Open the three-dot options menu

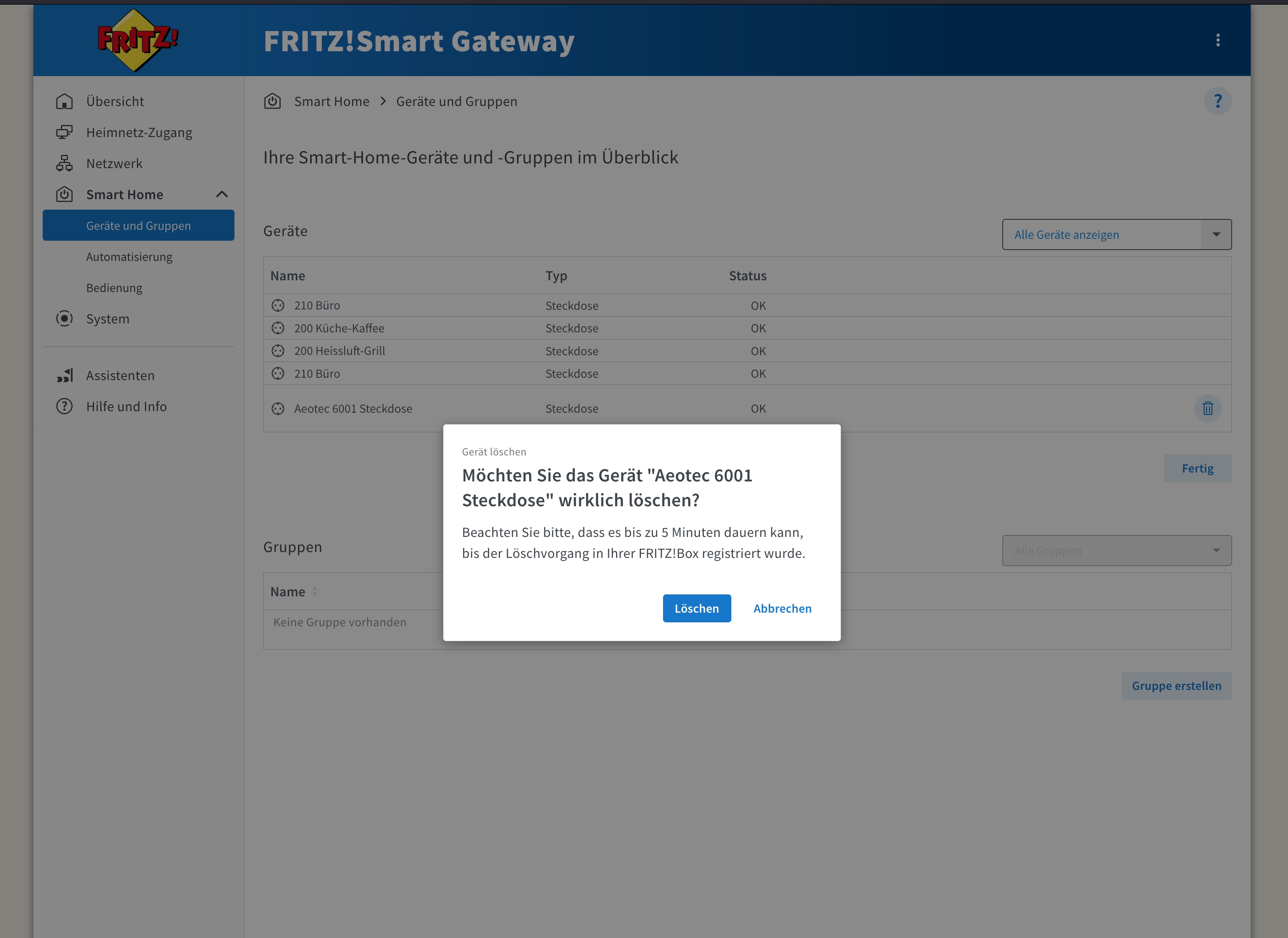(x=1218, y=40)
